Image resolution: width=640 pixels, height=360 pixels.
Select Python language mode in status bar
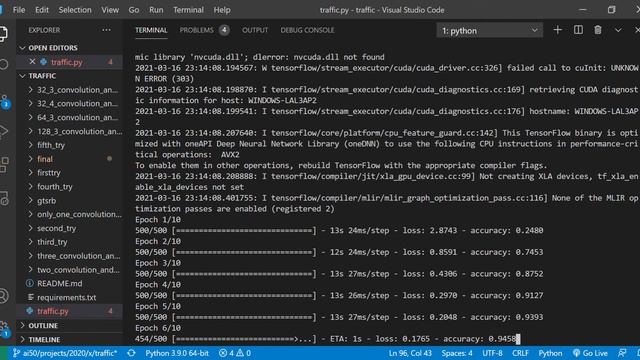tap(550, 353)
